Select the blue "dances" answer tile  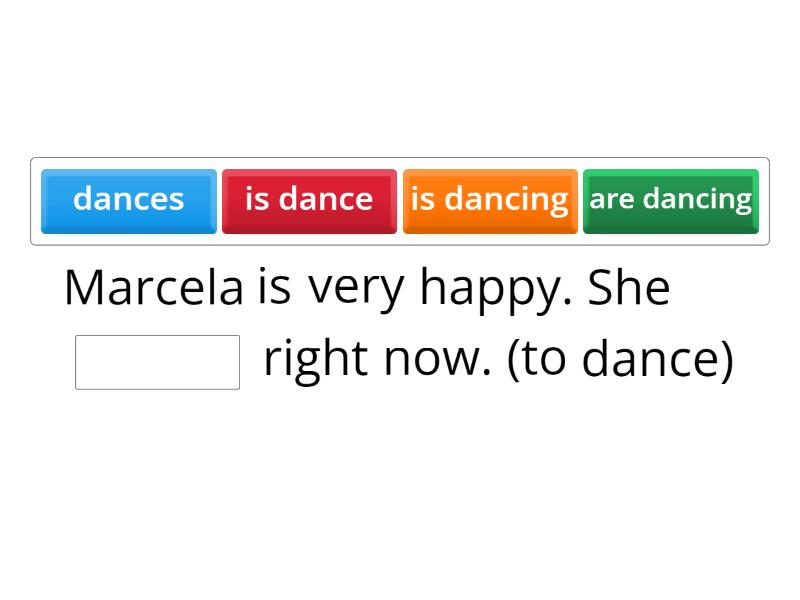coord(129,200)
